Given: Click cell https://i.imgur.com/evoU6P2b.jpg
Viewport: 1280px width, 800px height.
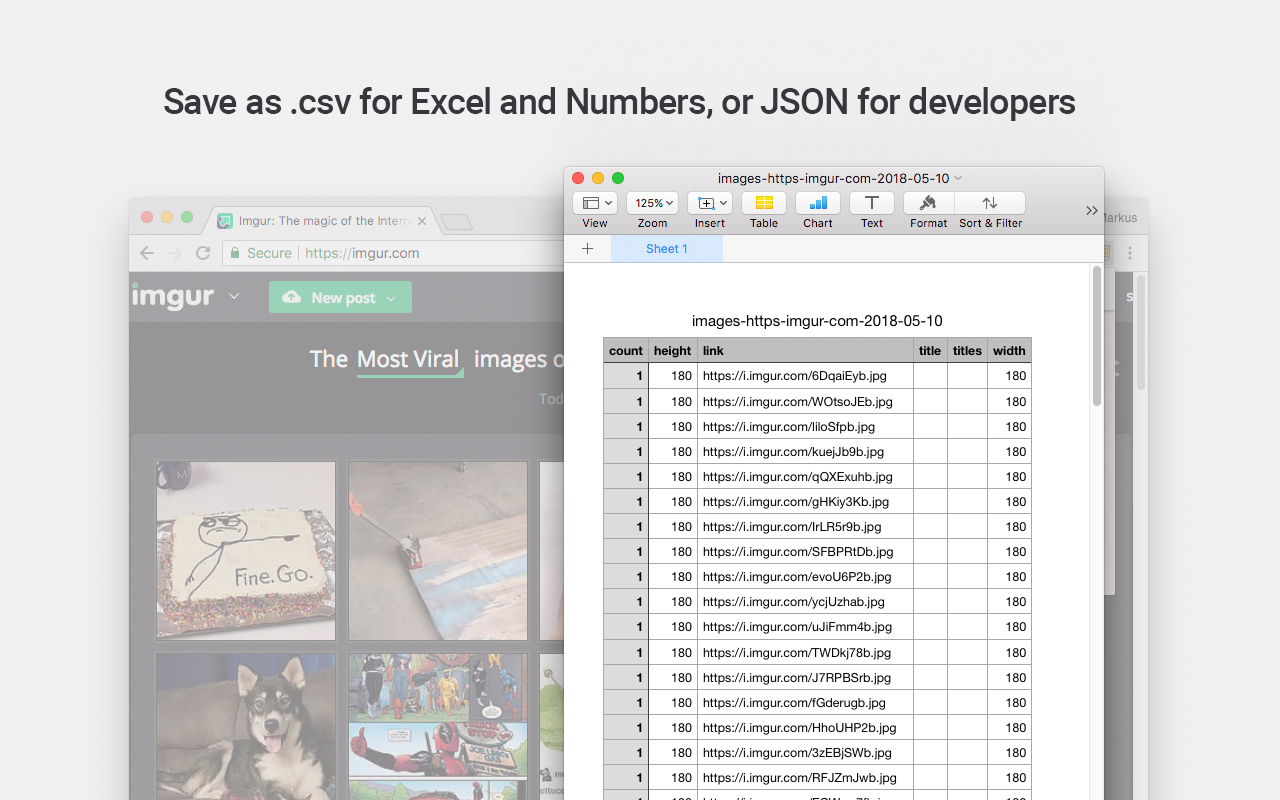Looking at the screenshot, I should pos(805,576).
